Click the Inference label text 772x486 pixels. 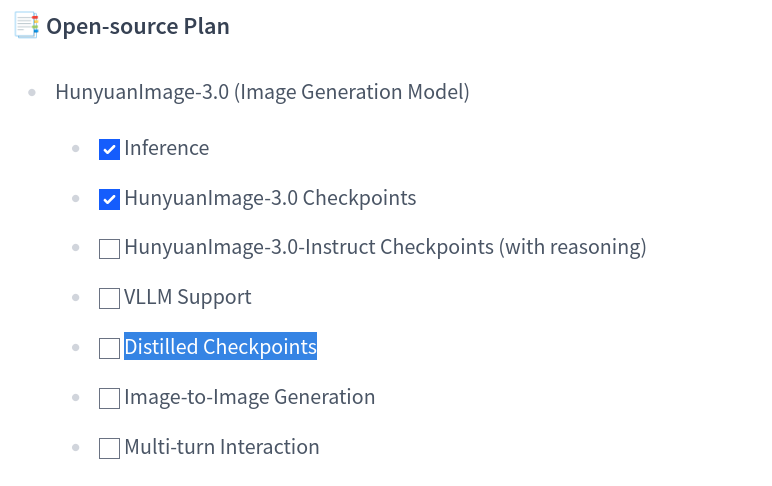pyautogui.click(x=167, y=149)
